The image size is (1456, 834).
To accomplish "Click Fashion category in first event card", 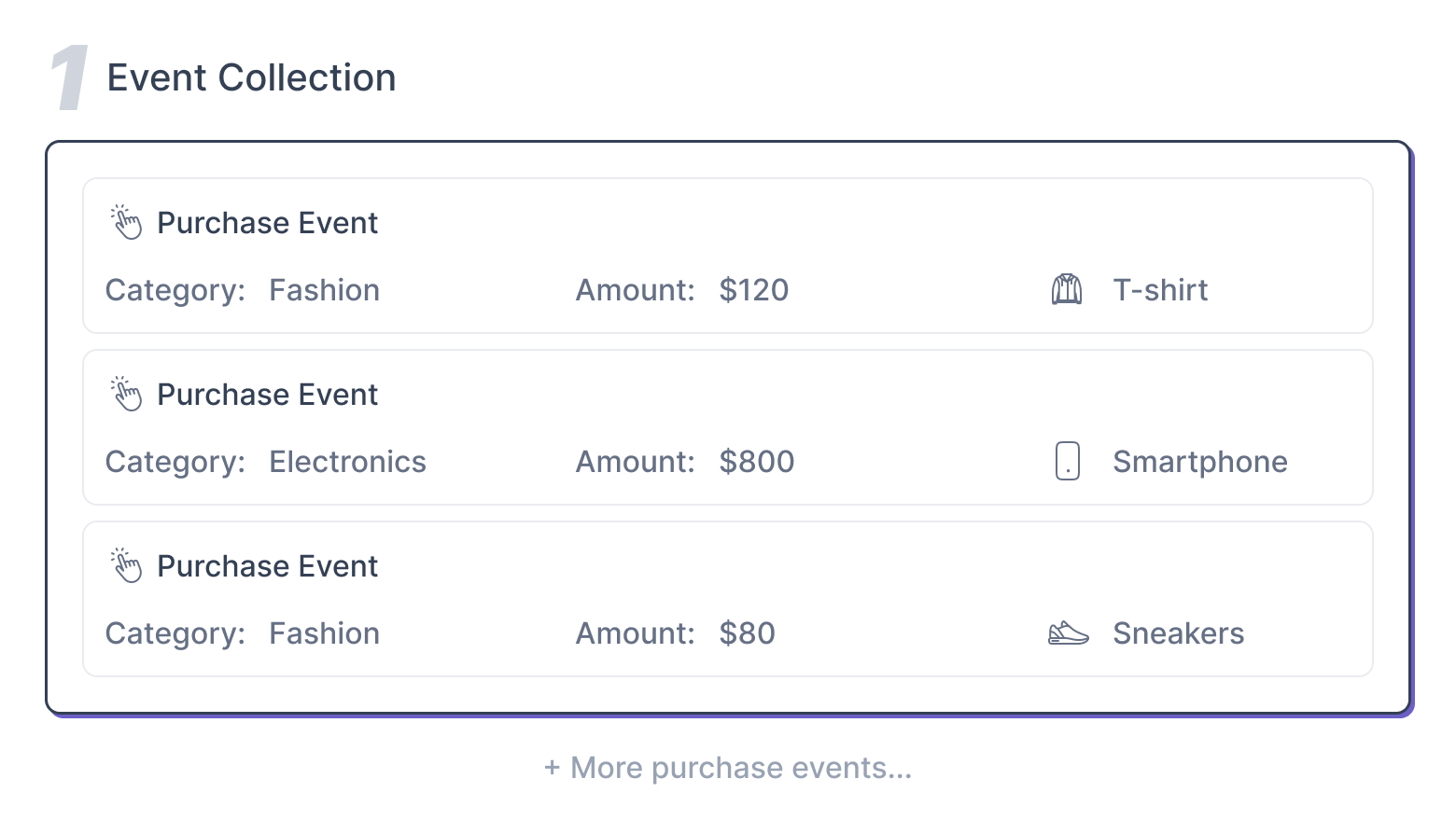I will pyautogui.click(x=324, y=290).
